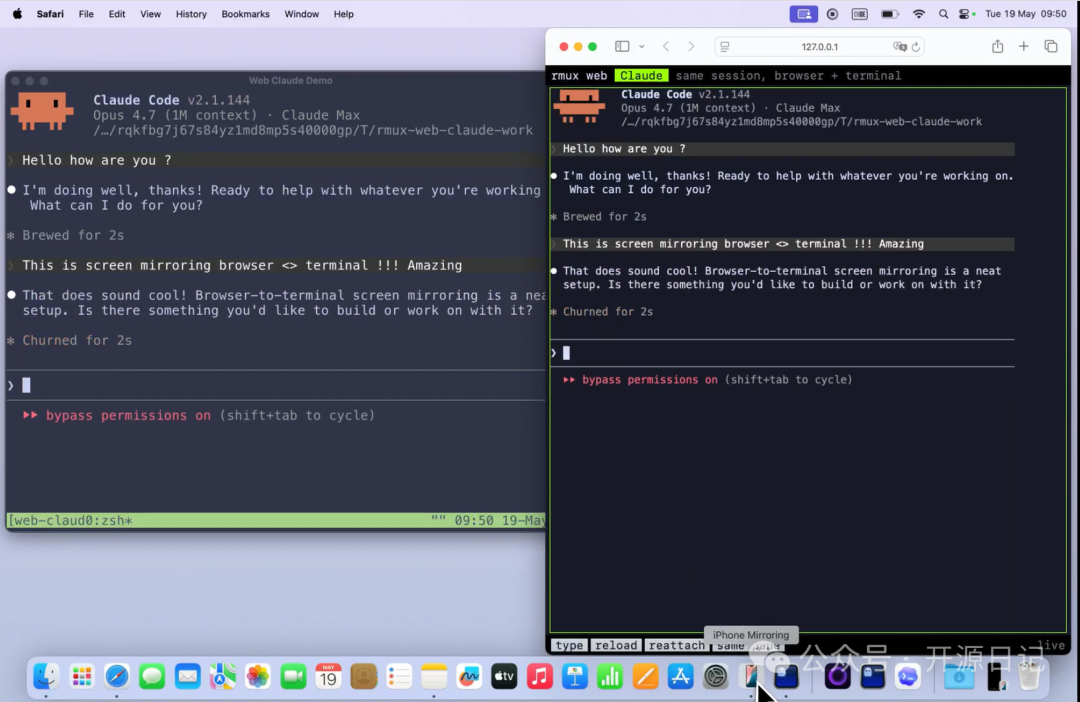The width and height of the screenshot is (1080, 702).
Task: Open Music from the Dock
Action: [540, 677]
